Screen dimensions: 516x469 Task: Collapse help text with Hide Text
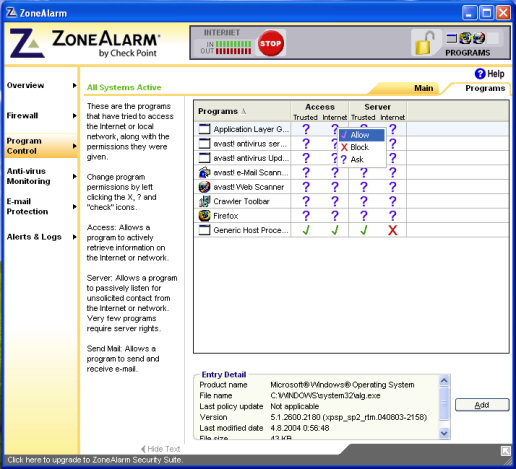tap(161, 449)
